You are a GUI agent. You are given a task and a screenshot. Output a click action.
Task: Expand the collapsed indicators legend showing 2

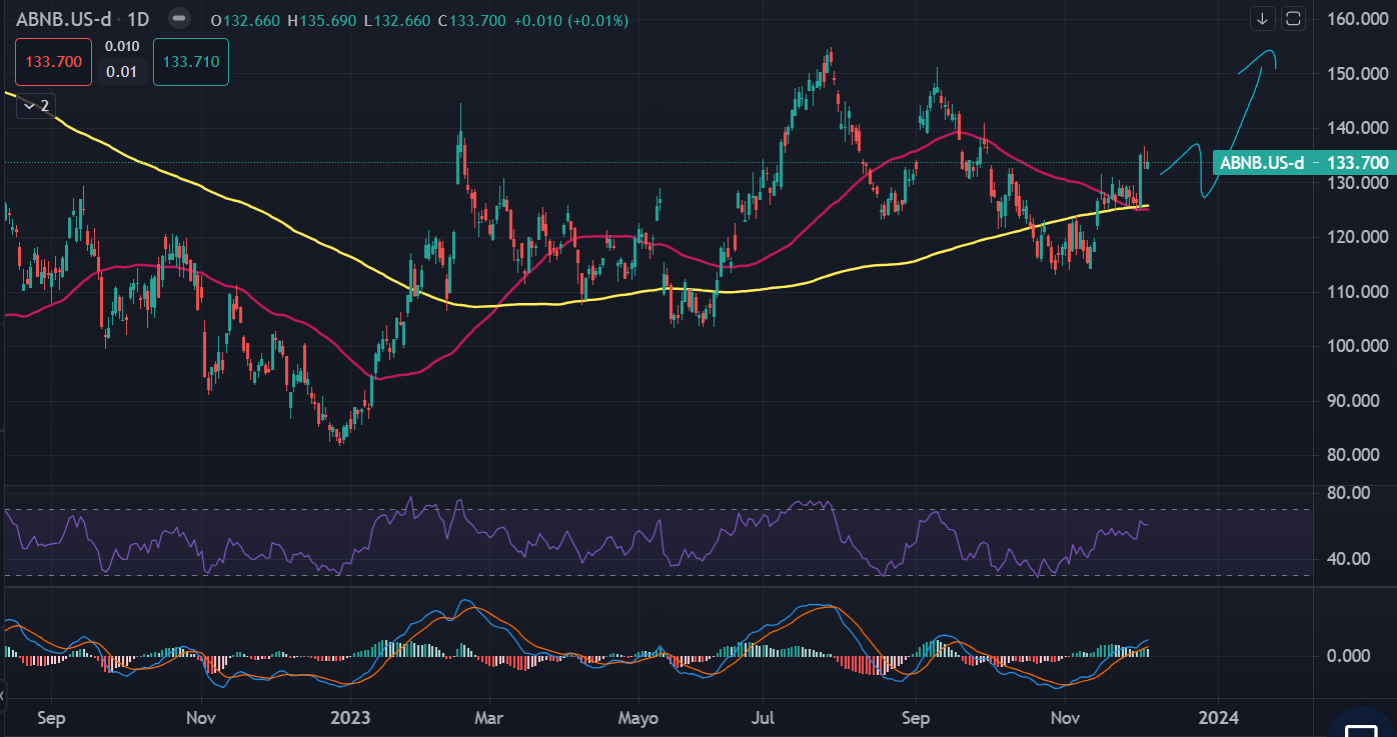37,105
